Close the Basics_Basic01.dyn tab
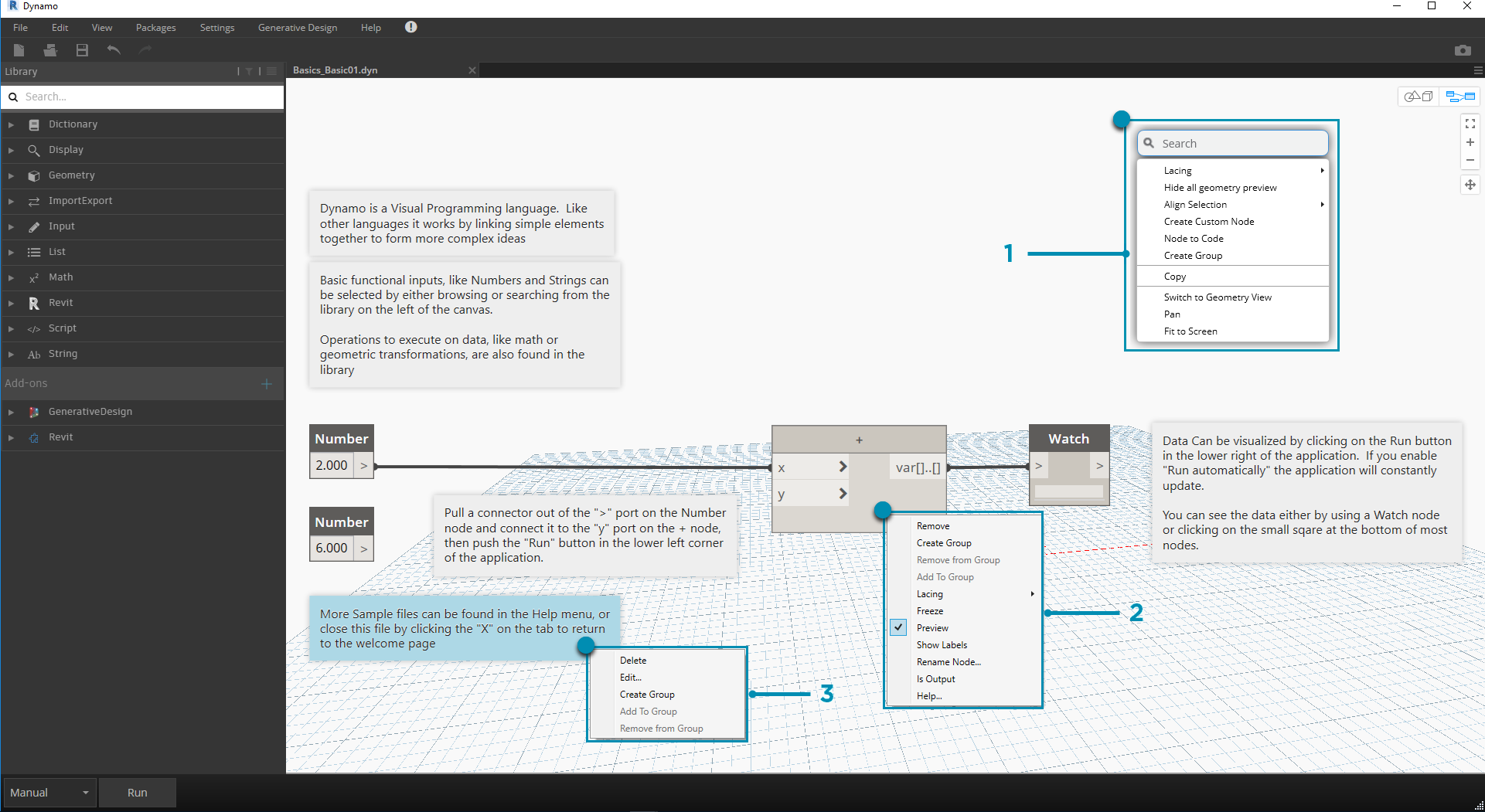Image resolution: width=1485 pixels, height=812 pixels. (x=472, y=70)
